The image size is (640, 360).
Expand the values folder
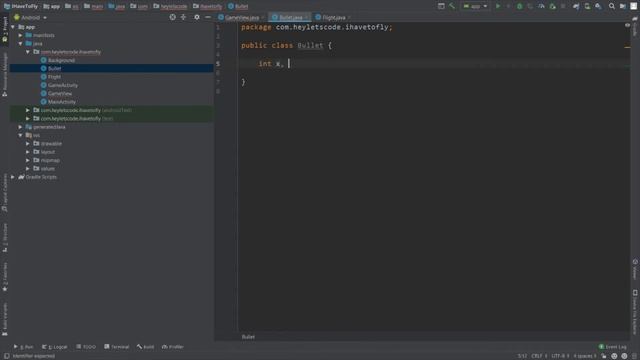(x=28, y=169)
